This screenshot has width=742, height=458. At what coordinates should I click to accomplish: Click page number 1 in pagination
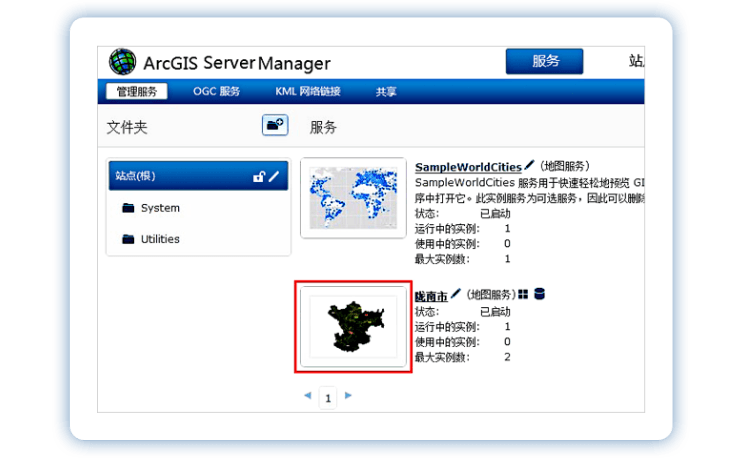click(x=328, y=398)
